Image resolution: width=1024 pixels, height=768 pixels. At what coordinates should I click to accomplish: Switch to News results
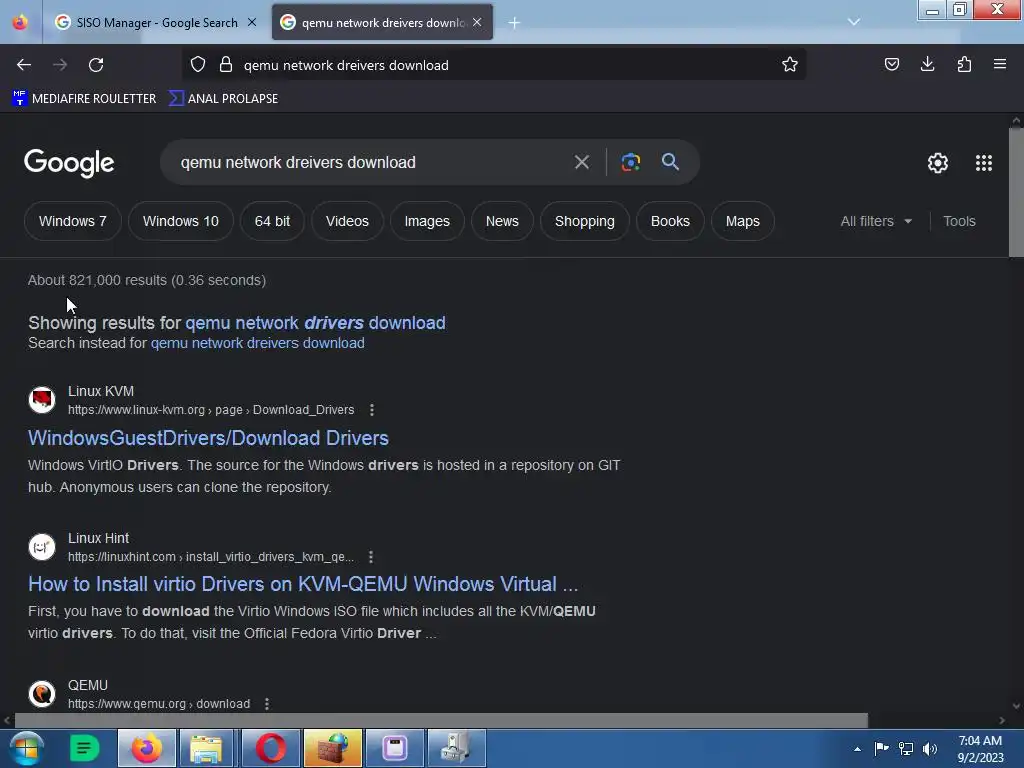(x=502, y=221)
